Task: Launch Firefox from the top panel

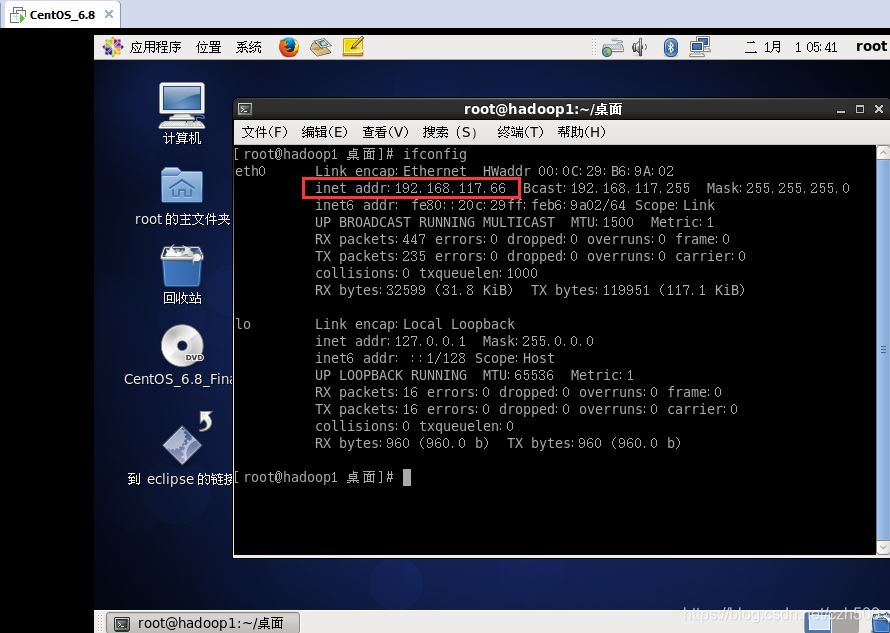Action: (288, 46)
